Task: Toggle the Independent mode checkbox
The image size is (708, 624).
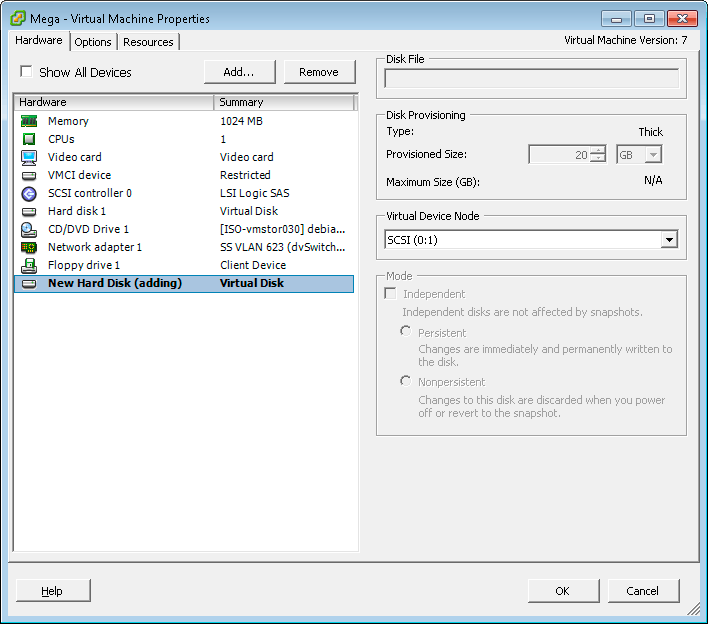Action: (x=390, y=294)
